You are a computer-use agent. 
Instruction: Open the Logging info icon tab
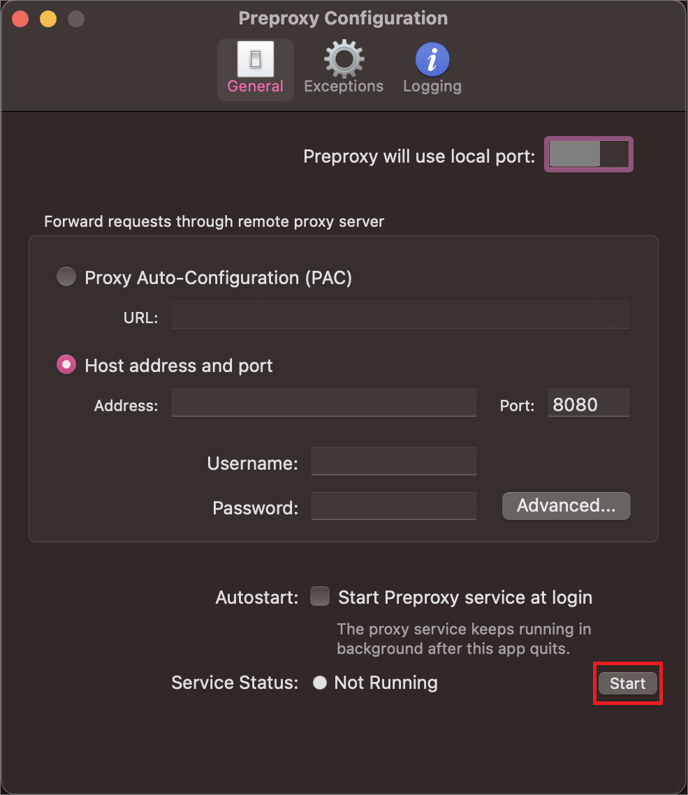[x=432, y=69]
